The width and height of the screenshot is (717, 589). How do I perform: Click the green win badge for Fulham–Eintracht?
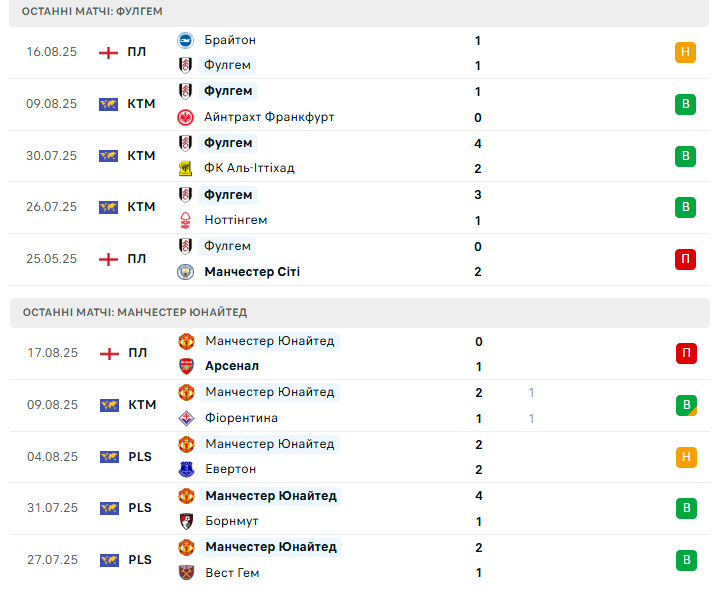(685, 104)
